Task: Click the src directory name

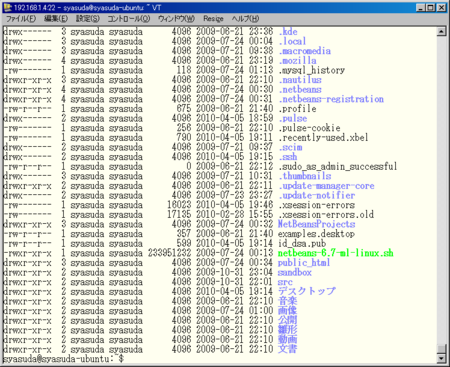Action: click(285, 282)
